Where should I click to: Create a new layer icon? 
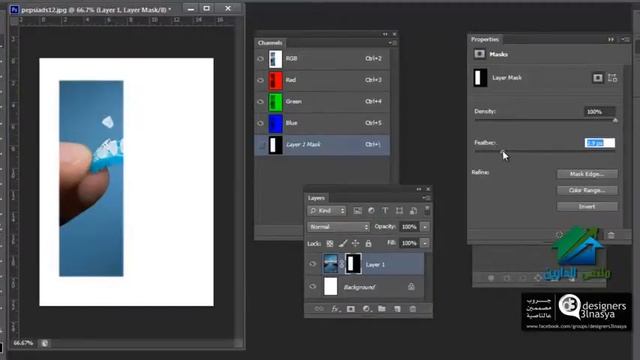[x=397, y=309]
